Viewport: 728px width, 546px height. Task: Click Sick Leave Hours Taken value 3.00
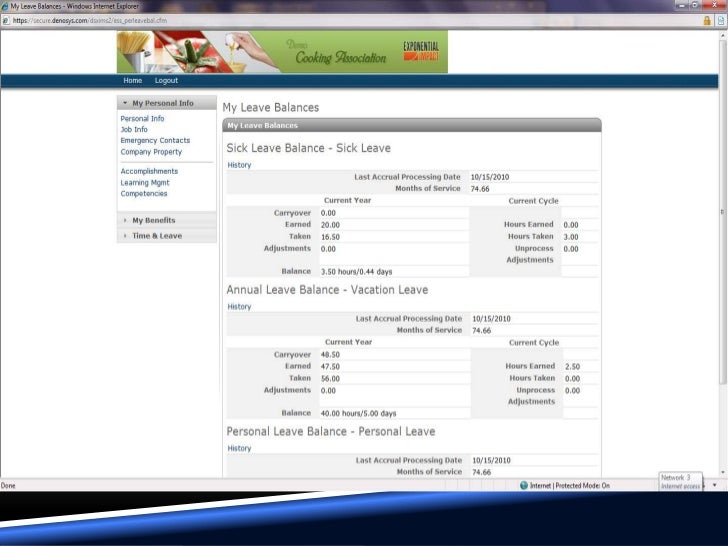coord(571,237)
